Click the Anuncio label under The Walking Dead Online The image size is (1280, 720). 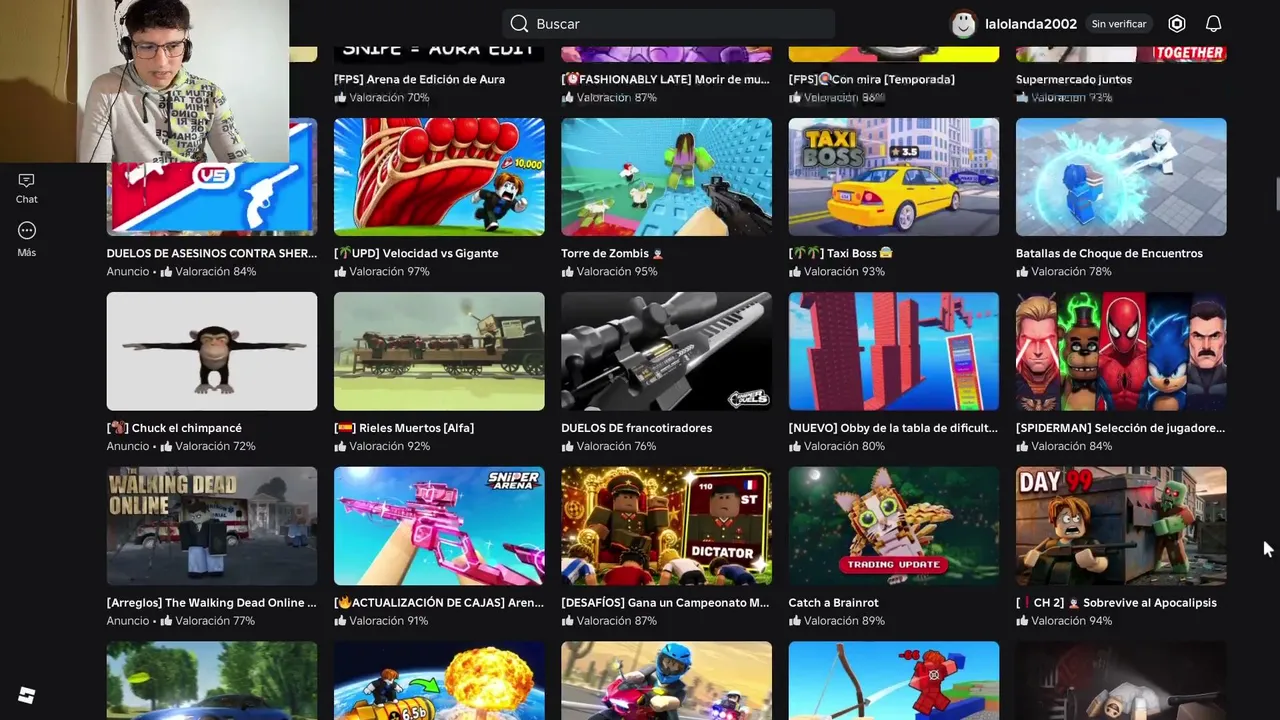tap(128, 621)
